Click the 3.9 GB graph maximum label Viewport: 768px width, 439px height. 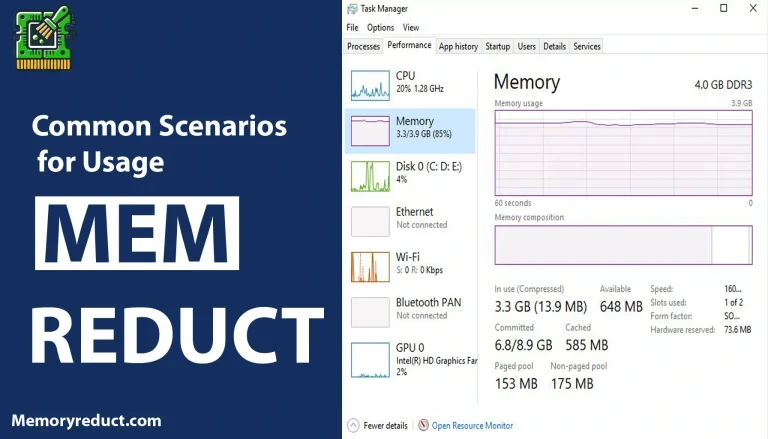(x=742, y=103)
